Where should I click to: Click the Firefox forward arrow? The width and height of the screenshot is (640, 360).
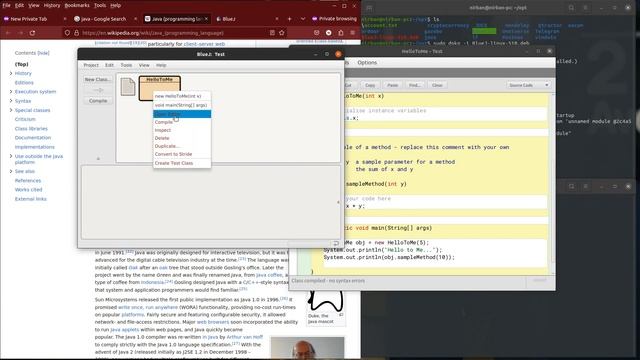[20, 33]
